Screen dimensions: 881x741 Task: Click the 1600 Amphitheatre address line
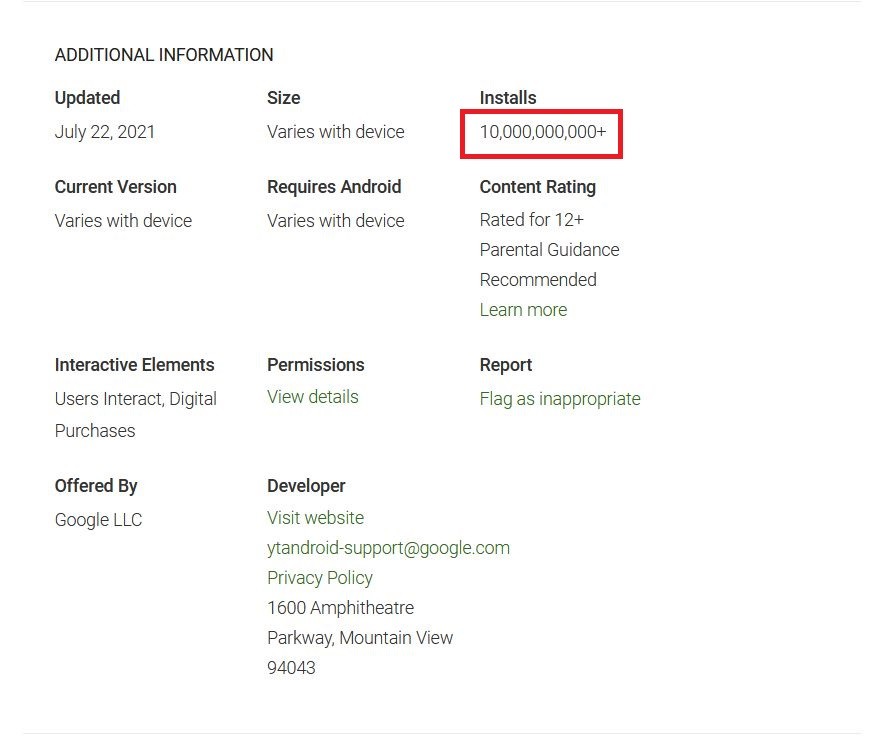[340, 607]
